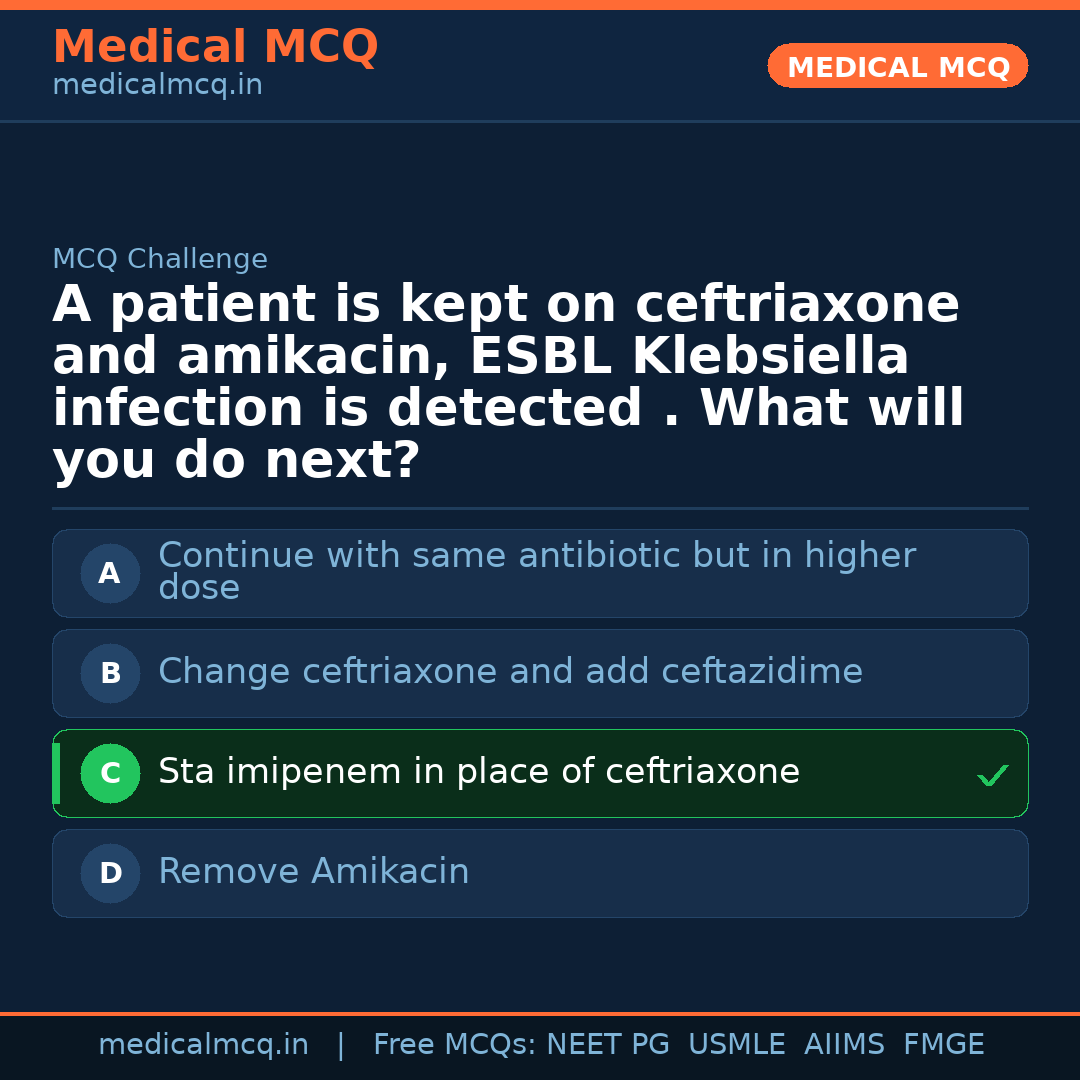The width and height of the screenshot is (1080, 1080).
Task: Click the orange MEDICAL MCQ badge
Action: pyautogui.click(x=898, y=67)
